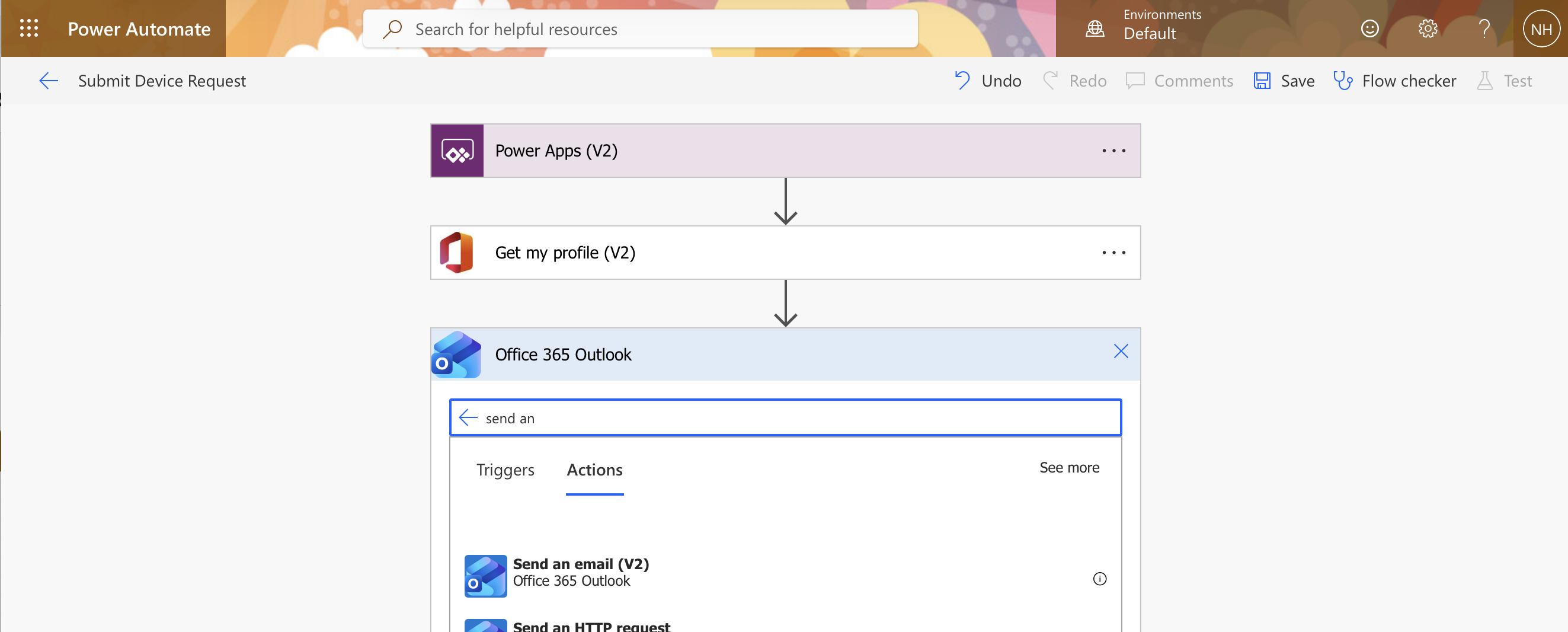Insert a step below Power Apps (V2)
Screen dimensions: 1568x632
click(x=785, y=202)
